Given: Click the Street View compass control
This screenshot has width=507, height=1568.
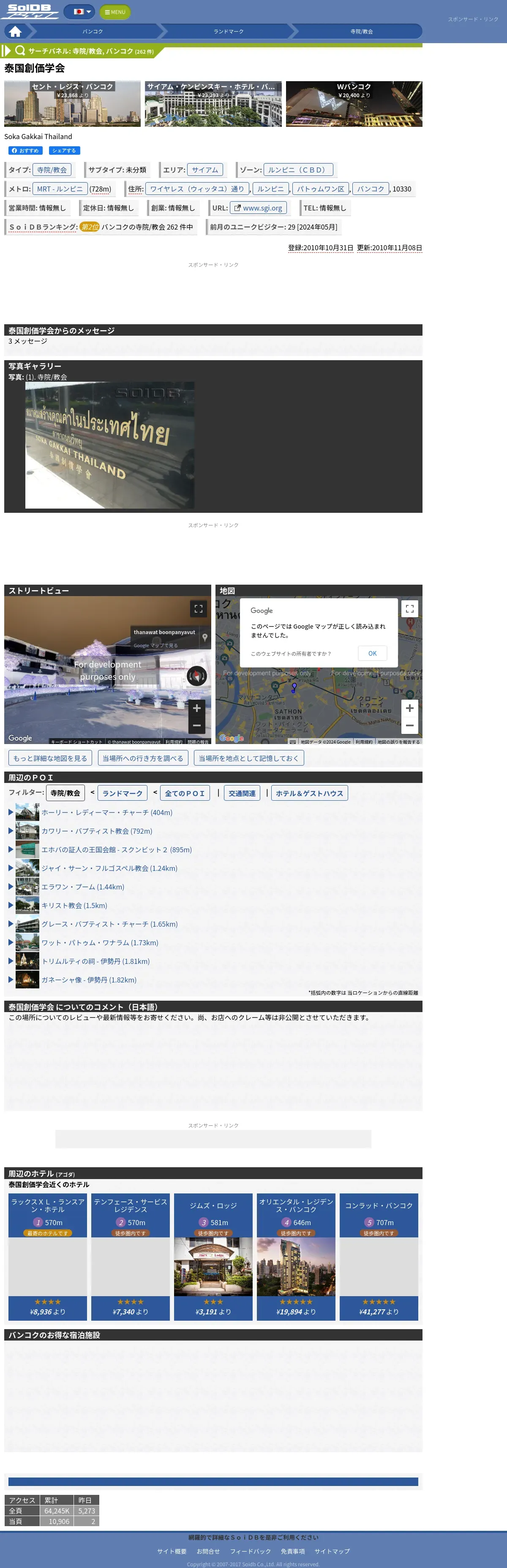Looking at the screenshot, I should point(196,676).
